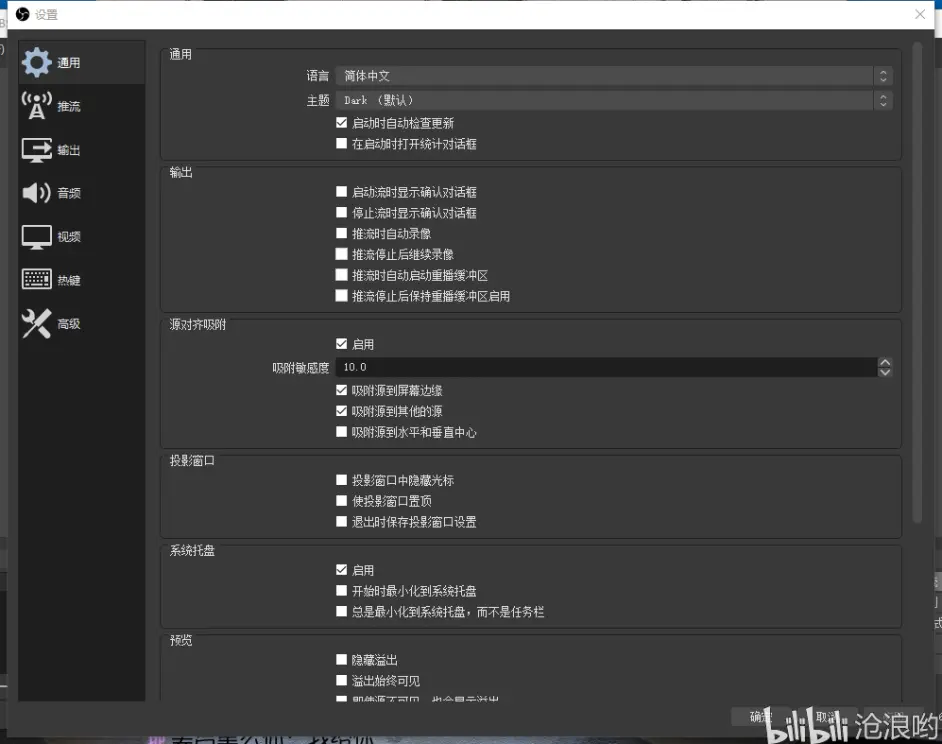The image size is (942, 744).
Task: Check 总是最小化到系统托盘，而不是任务栏
Action: coord(341,611)
